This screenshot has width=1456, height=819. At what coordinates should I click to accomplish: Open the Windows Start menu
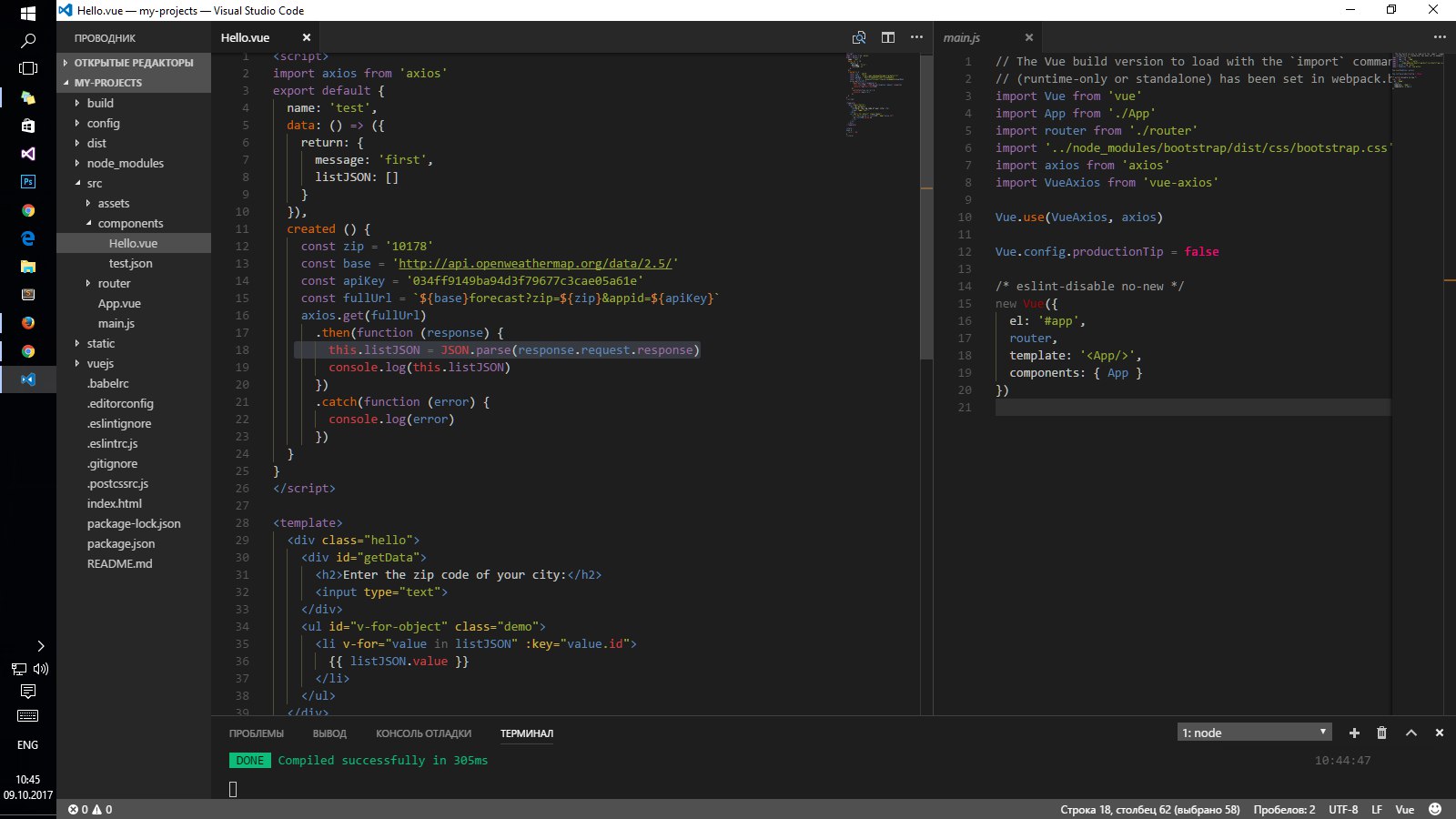[x=28, y=13]
